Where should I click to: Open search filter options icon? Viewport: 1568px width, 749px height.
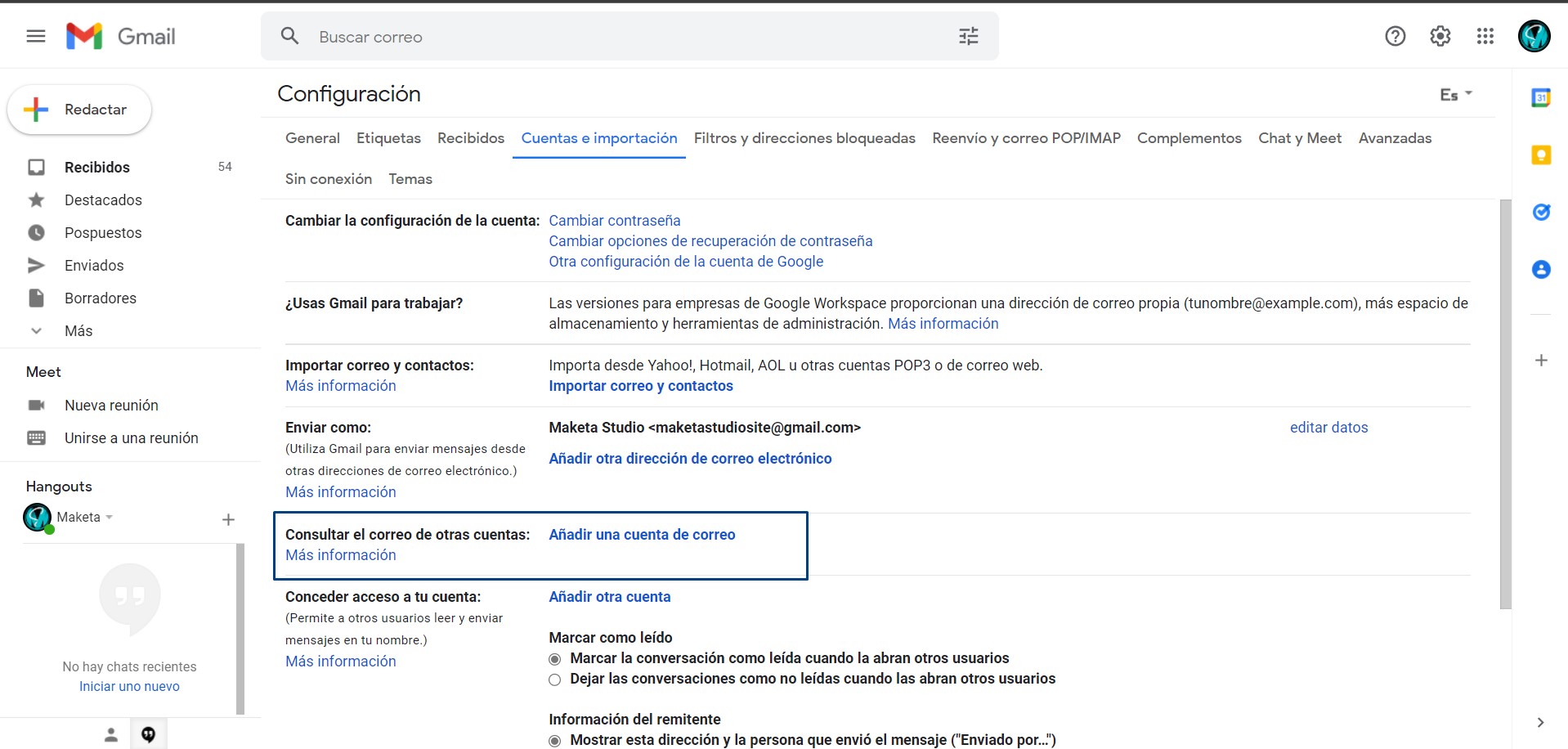pos(968,36)
